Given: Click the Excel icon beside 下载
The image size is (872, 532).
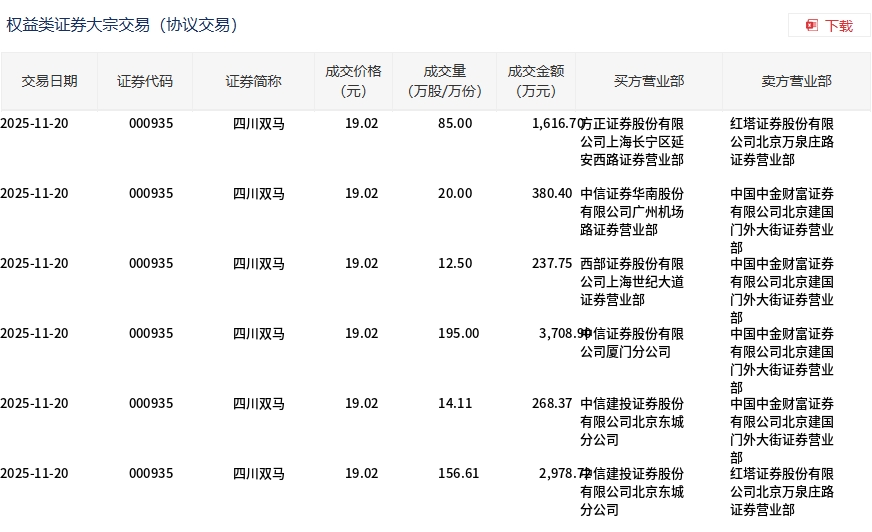Looking at the screenshot, I should point(812,26).
